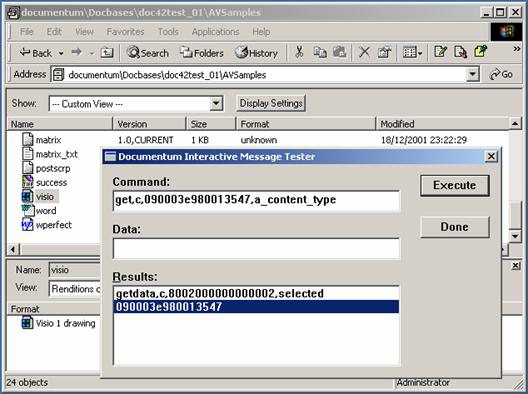Viewport: 528px width, 394px height.
Task: Close the Documentum Interactive Message Tester dialog
Action: (491, 156)
